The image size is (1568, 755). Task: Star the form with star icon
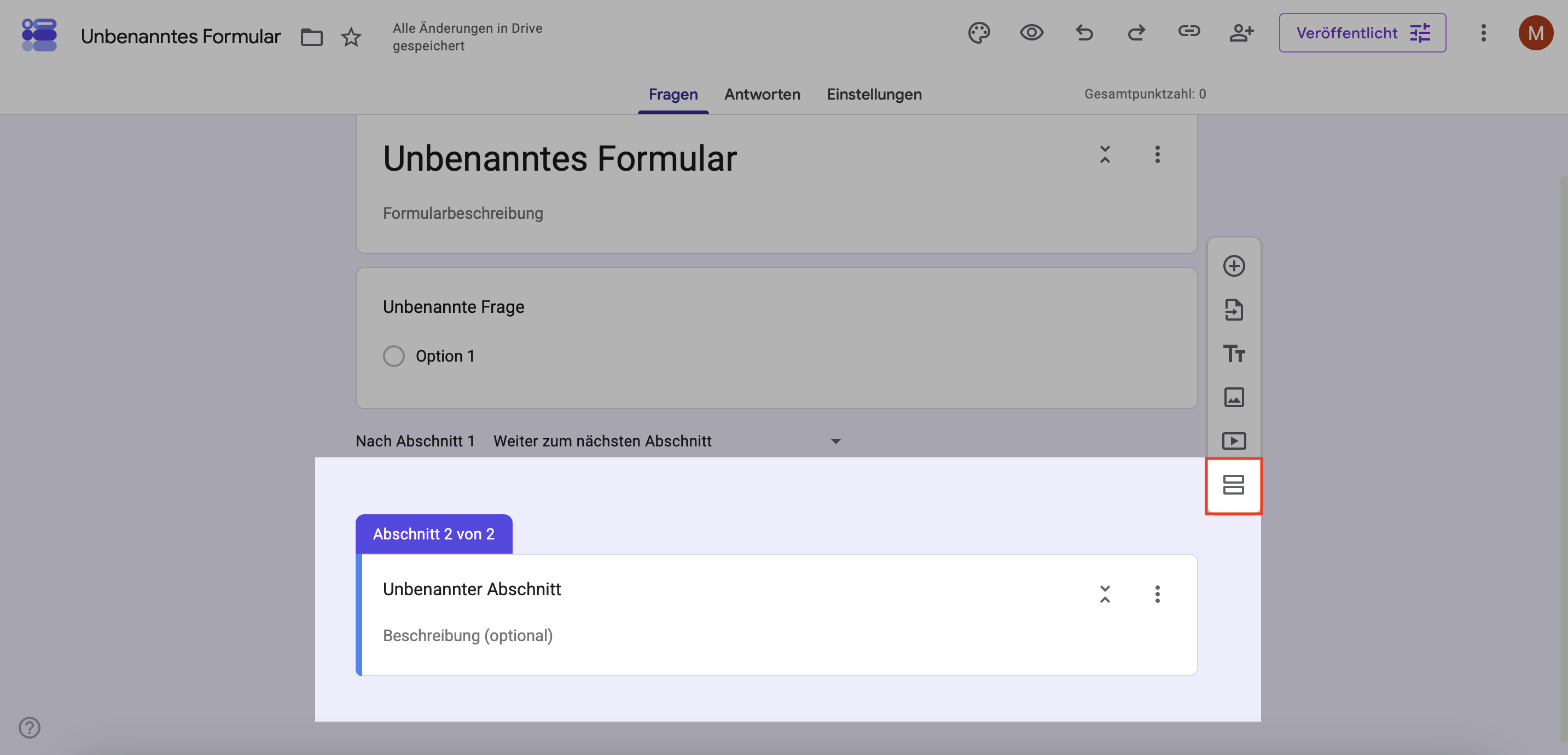click(x=351, y=37)
